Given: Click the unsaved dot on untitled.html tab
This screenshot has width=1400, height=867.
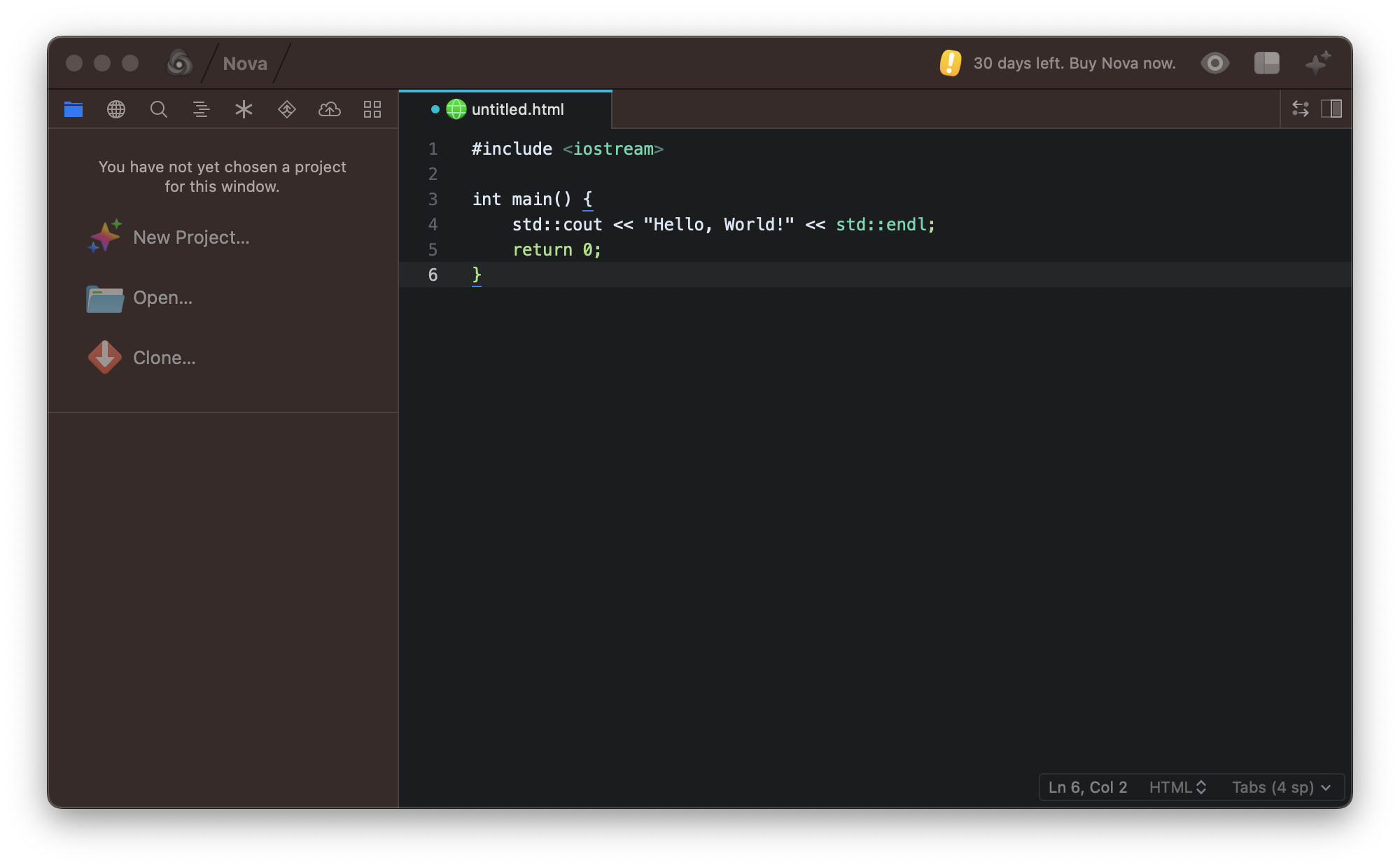Looking at the screenshot, I should pos(435,109).
